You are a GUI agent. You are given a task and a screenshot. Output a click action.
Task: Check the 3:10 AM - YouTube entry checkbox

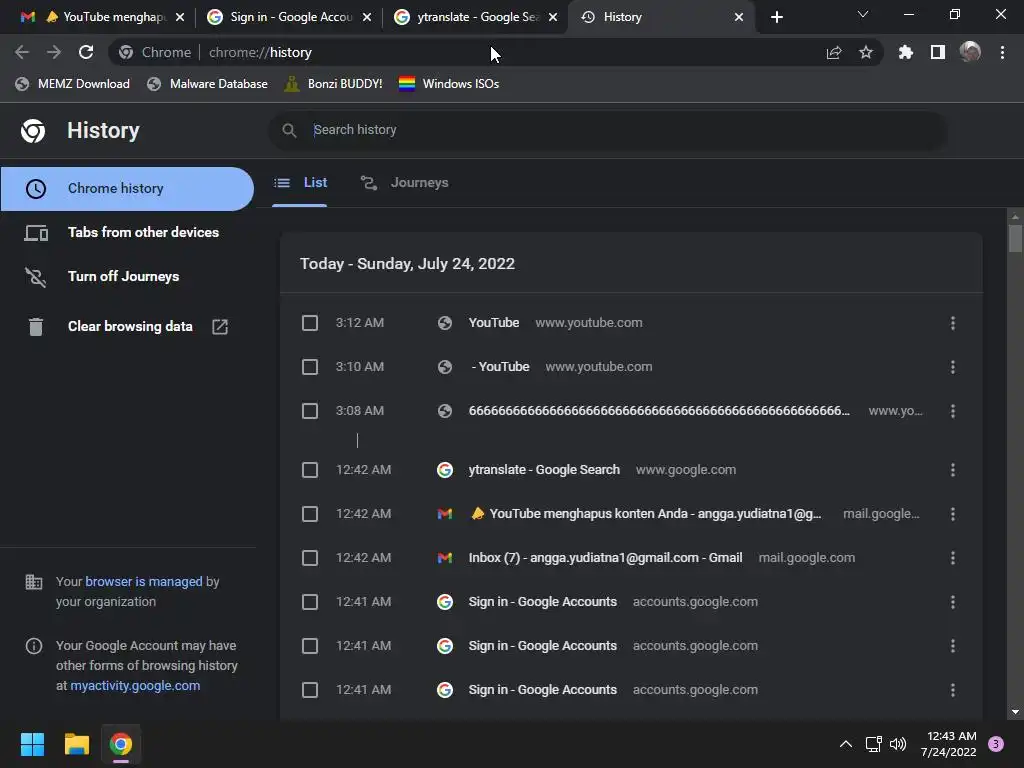click(310, 367)
